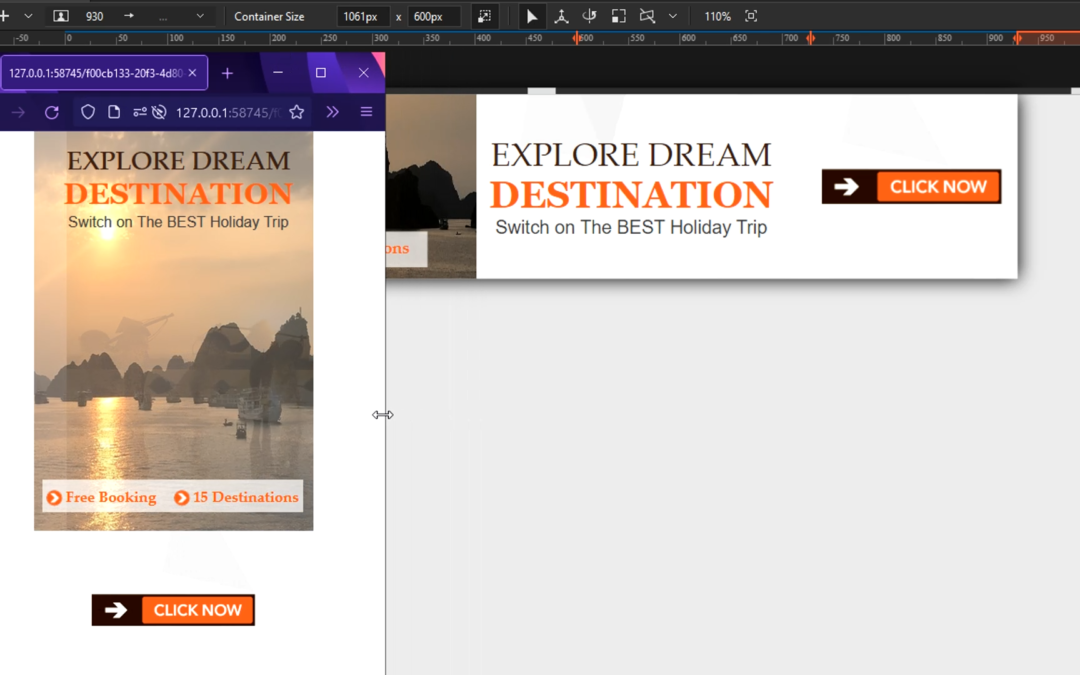Viewport: 1080px width, 675px height.
Task: Click the rotate tool icon in the toolbar
Action: (x=589, y=15)
